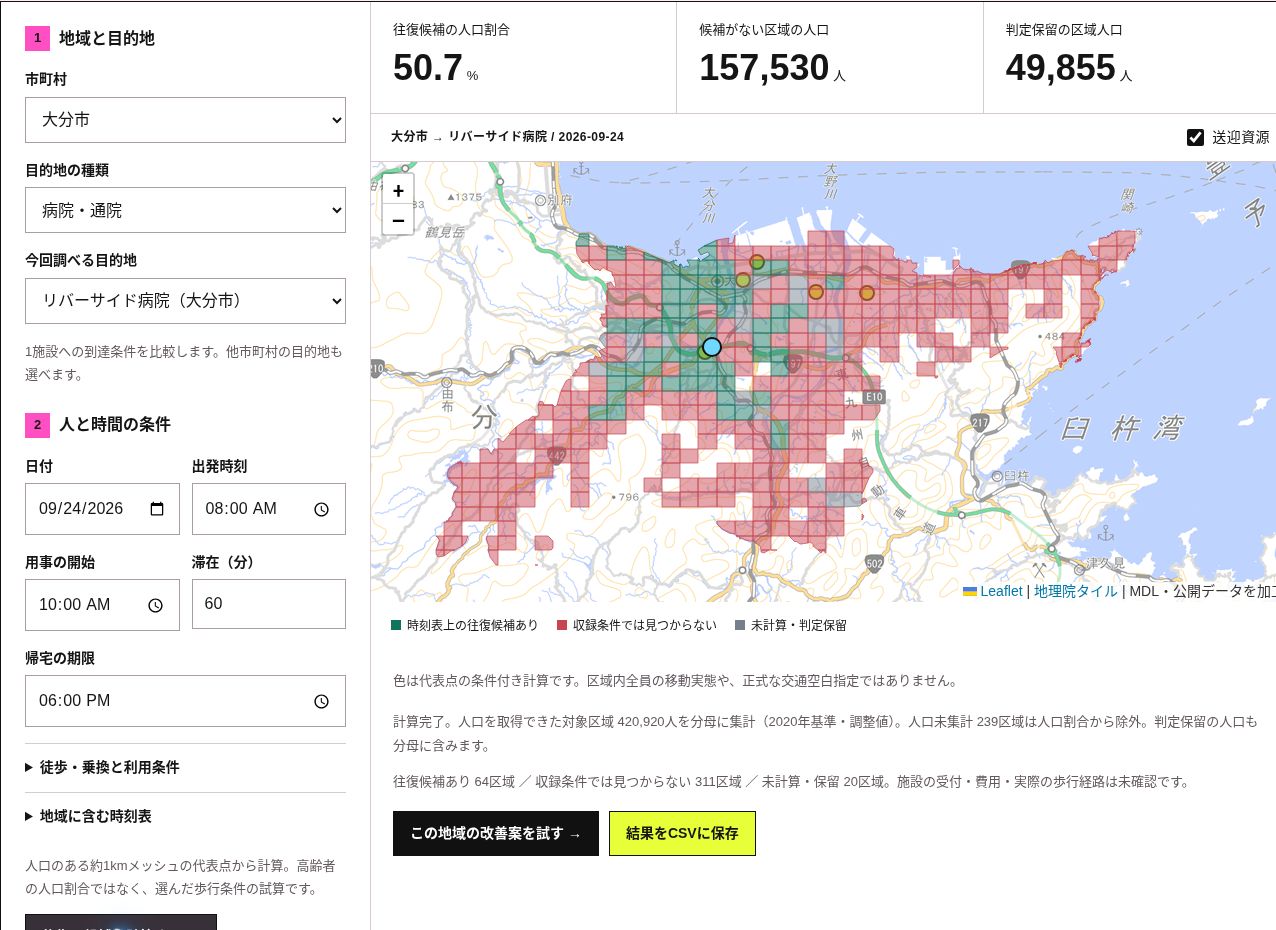This screenshot has width=1276, height=930.
Task: Focus the 日付 date field
Action: tap(102, 509)
